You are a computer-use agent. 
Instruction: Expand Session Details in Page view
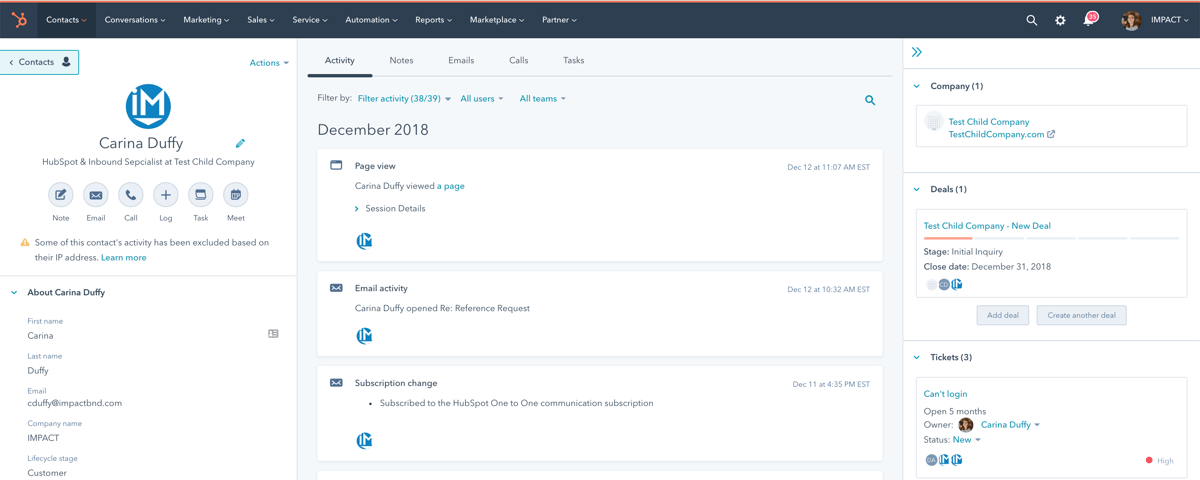point(390,209)
